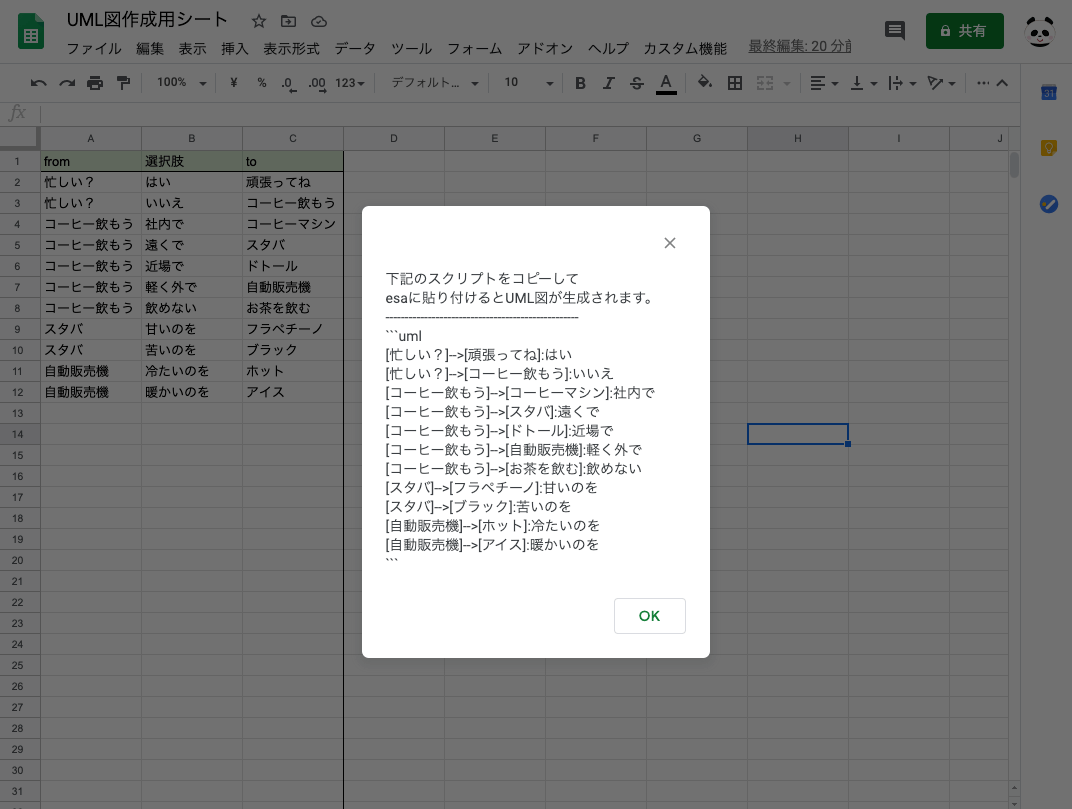This screenshot has height=809, width=1072.
Task: Open the 100% zoom dropdown
Action: pyautogui.click(x=181, y=83)
